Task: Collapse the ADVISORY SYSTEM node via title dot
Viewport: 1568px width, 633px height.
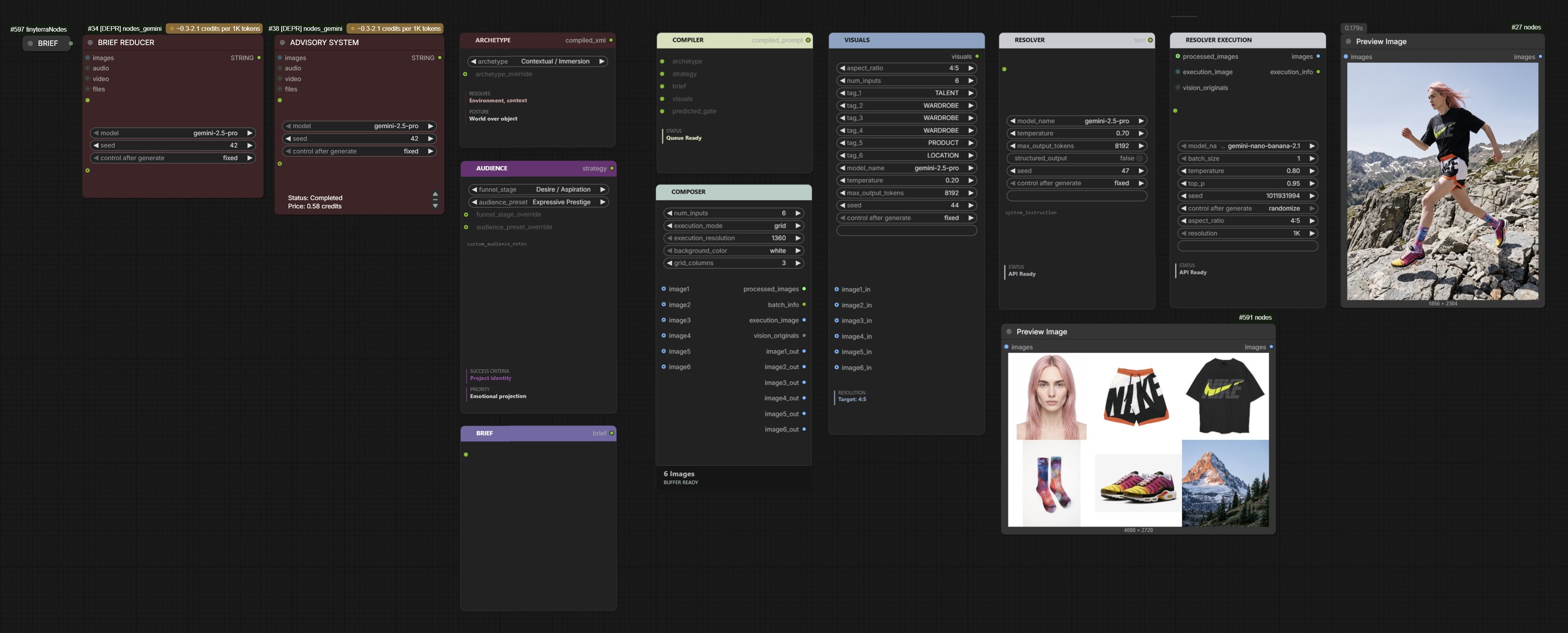Action: [x=282, y=43]
